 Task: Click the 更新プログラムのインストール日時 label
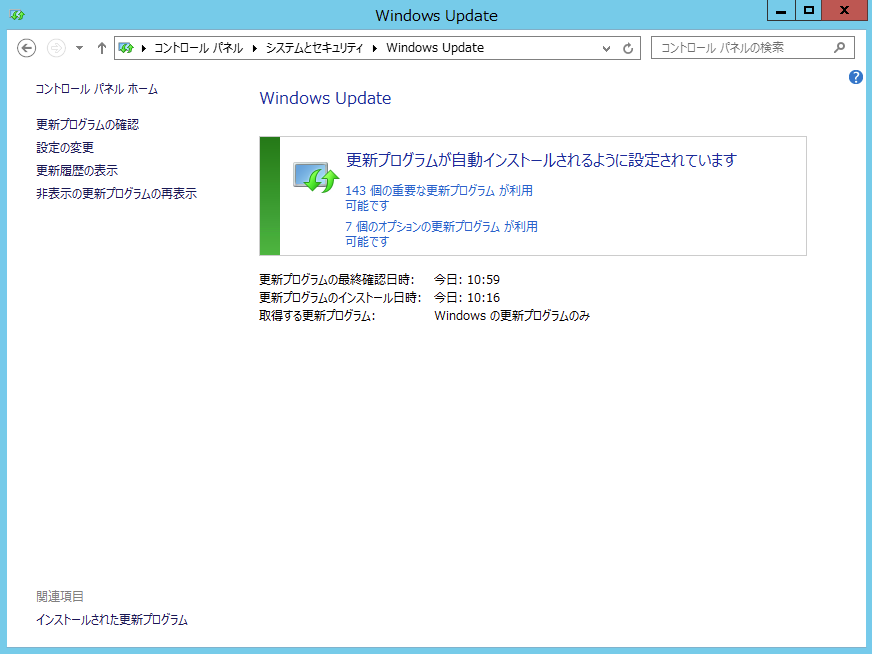[x=340, y=298]
